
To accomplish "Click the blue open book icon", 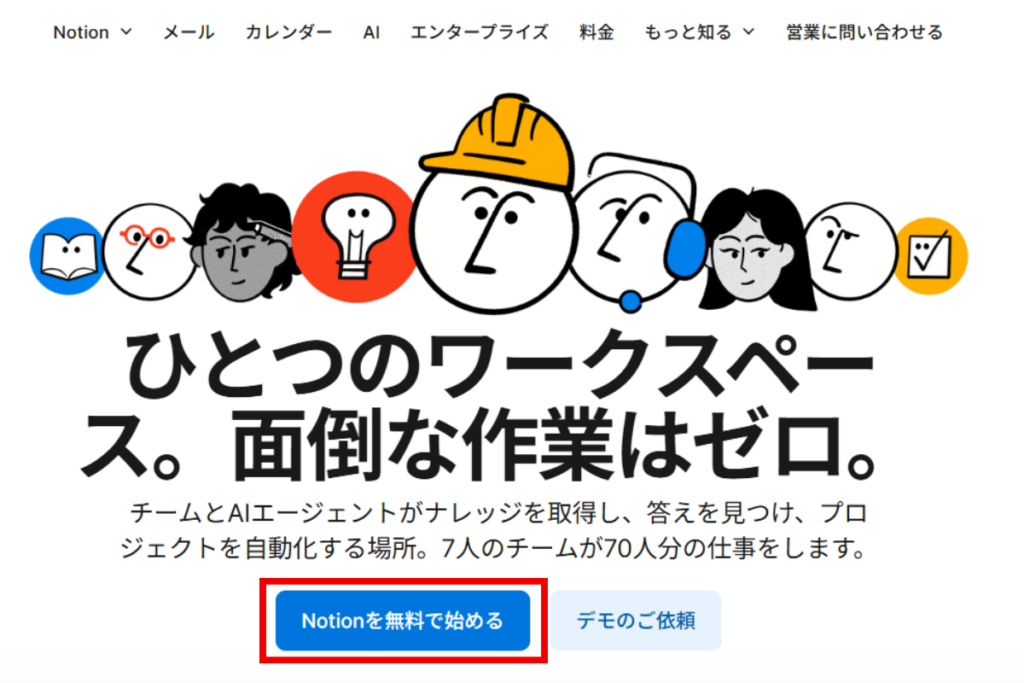I will pos(67,255).
